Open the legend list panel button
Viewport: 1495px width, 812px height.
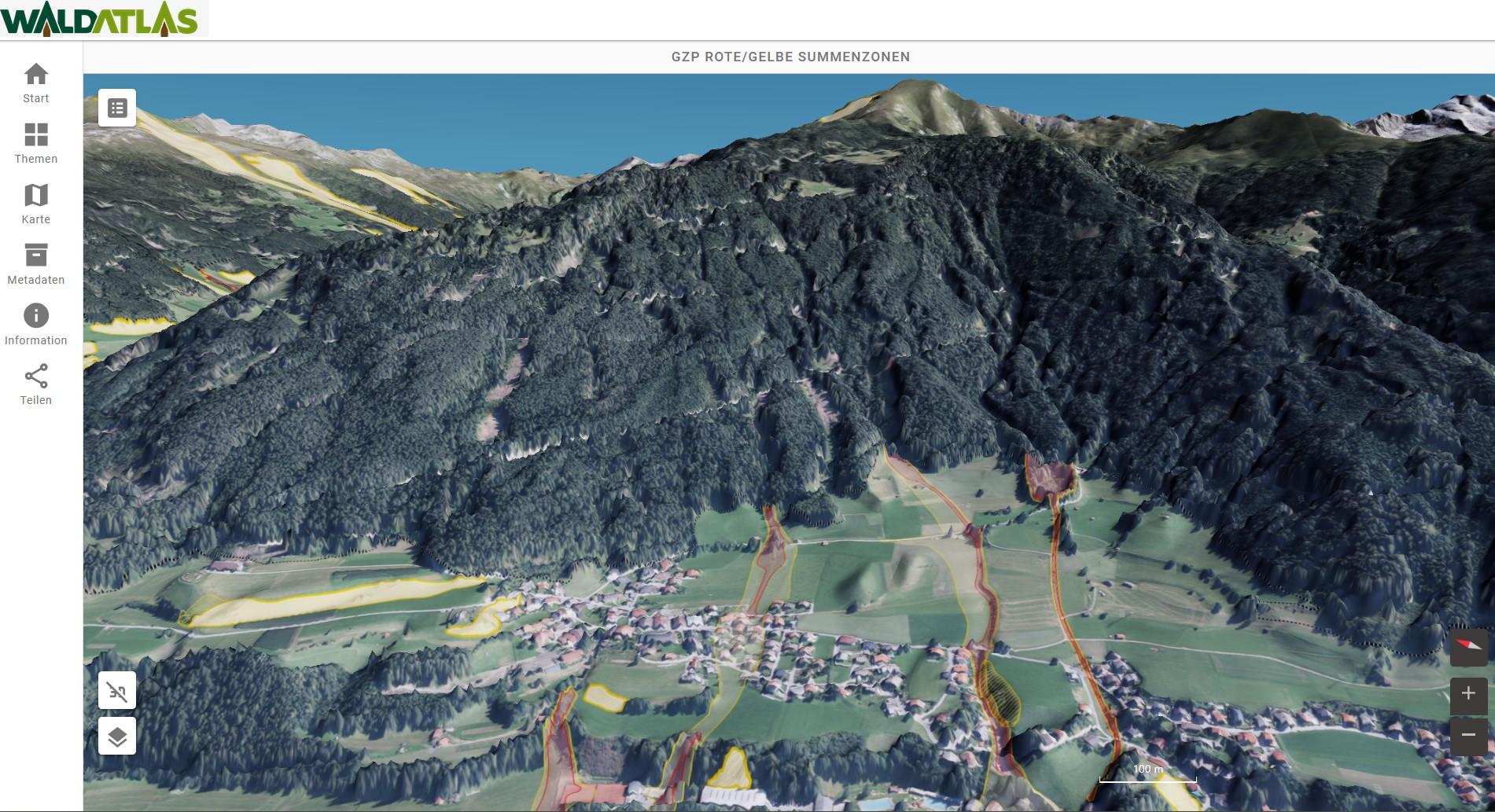click(x=117, y=108)
